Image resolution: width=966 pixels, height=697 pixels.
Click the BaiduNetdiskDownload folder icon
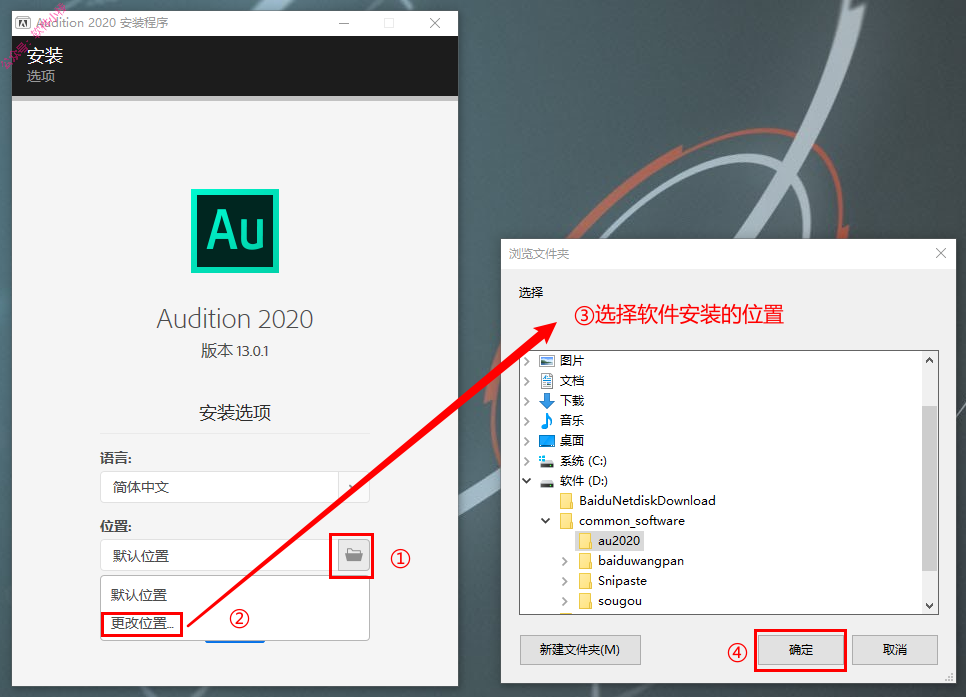tap(566, 501)
